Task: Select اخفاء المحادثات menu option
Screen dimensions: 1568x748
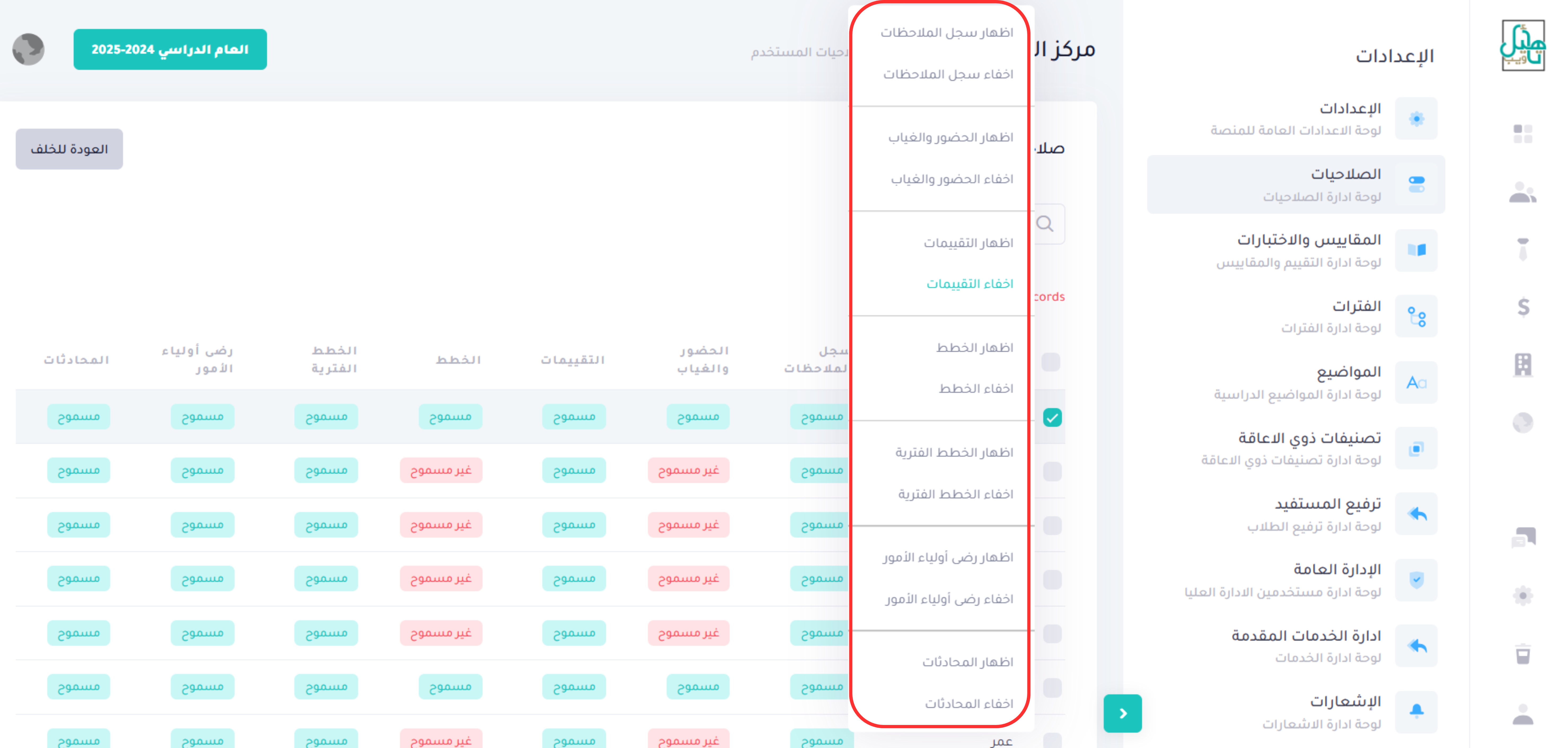Action: click(968, 703)
